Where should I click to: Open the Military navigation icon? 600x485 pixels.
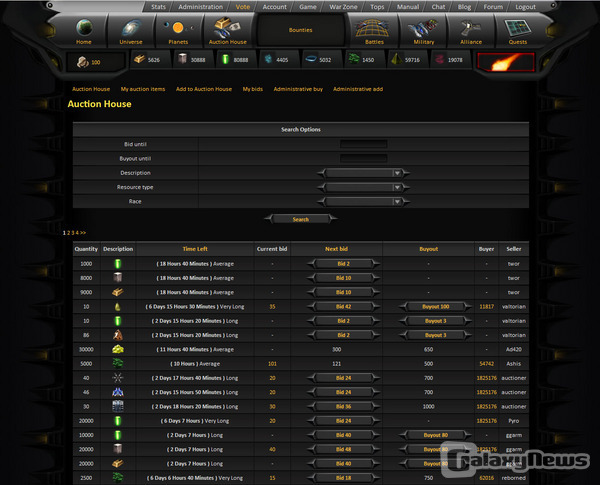click(423, 30)
